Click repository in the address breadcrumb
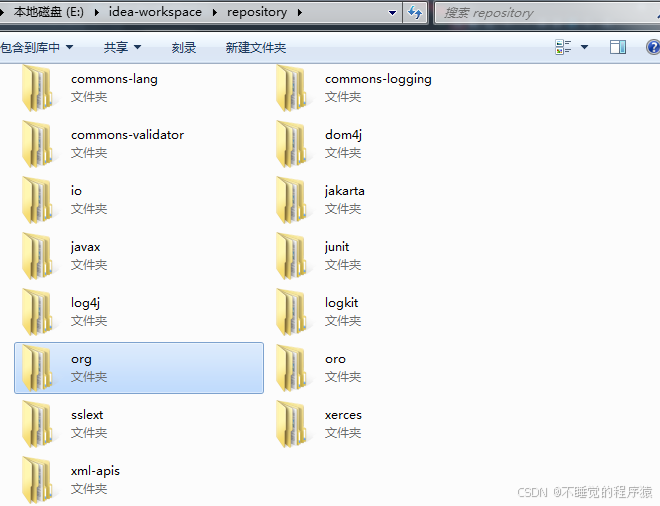 [x=257, y=12]
